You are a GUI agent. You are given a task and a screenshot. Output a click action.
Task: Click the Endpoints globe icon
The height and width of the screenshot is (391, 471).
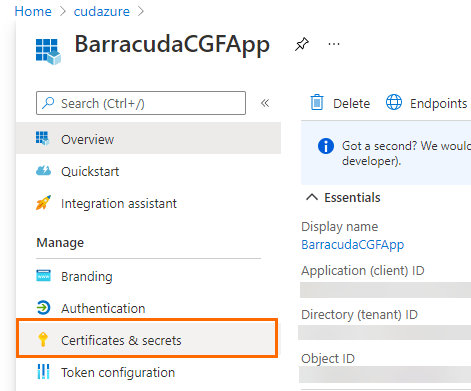pyautogui.click(x=394, y=102)
